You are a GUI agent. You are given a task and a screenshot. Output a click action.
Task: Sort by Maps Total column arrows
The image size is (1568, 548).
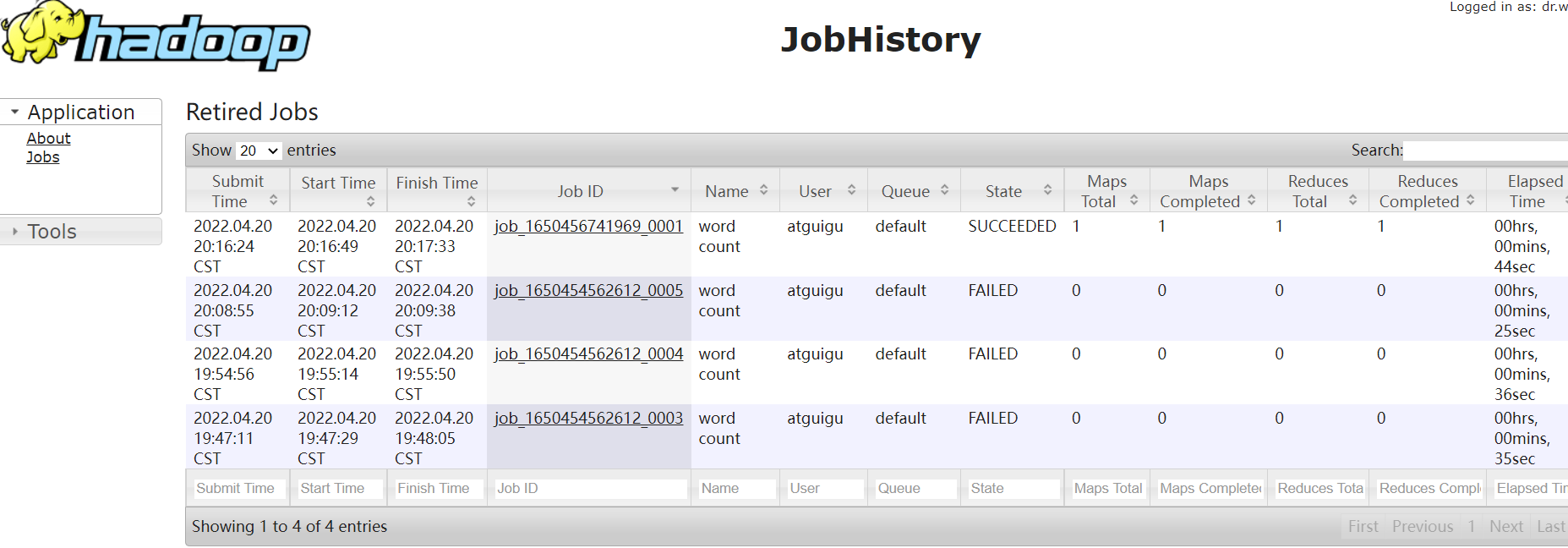(1134, 200)
